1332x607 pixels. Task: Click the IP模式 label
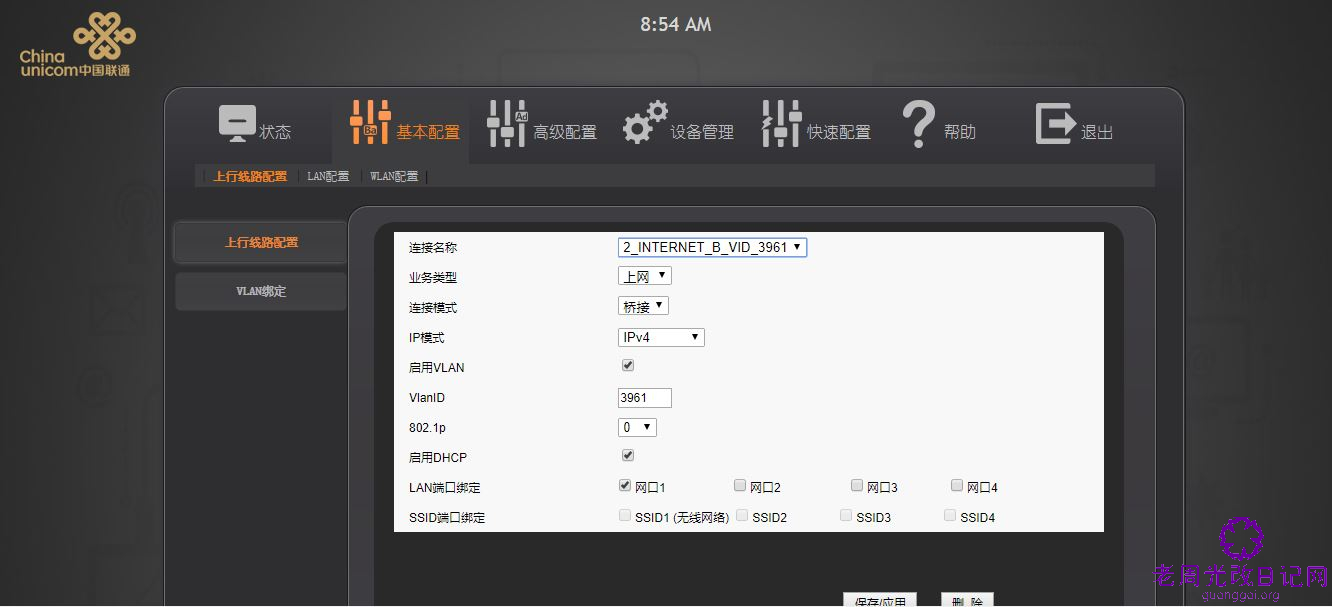pyautogui.click(x=426, y=337)
